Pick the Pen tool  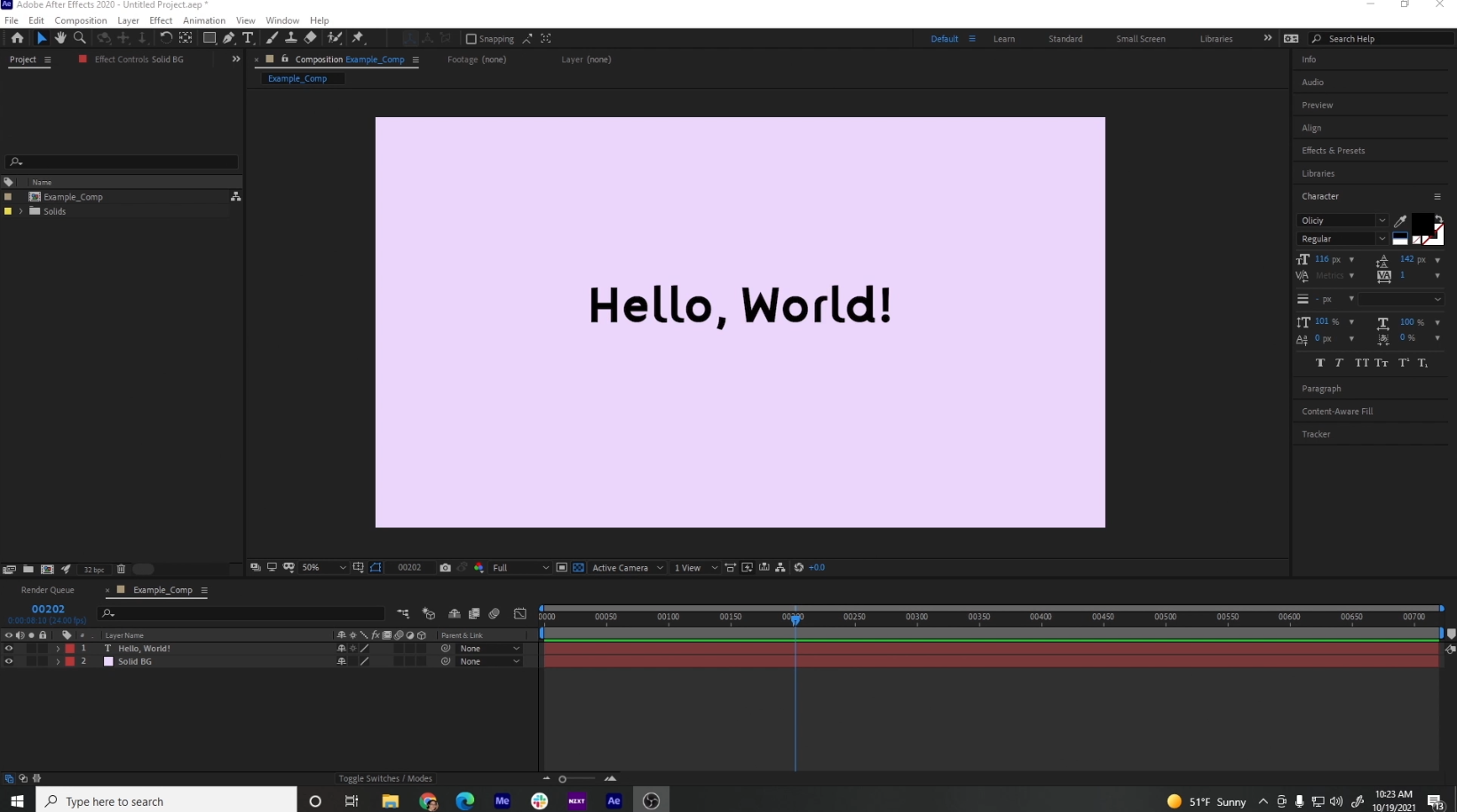pyautogui.click(x=228, y=38)
